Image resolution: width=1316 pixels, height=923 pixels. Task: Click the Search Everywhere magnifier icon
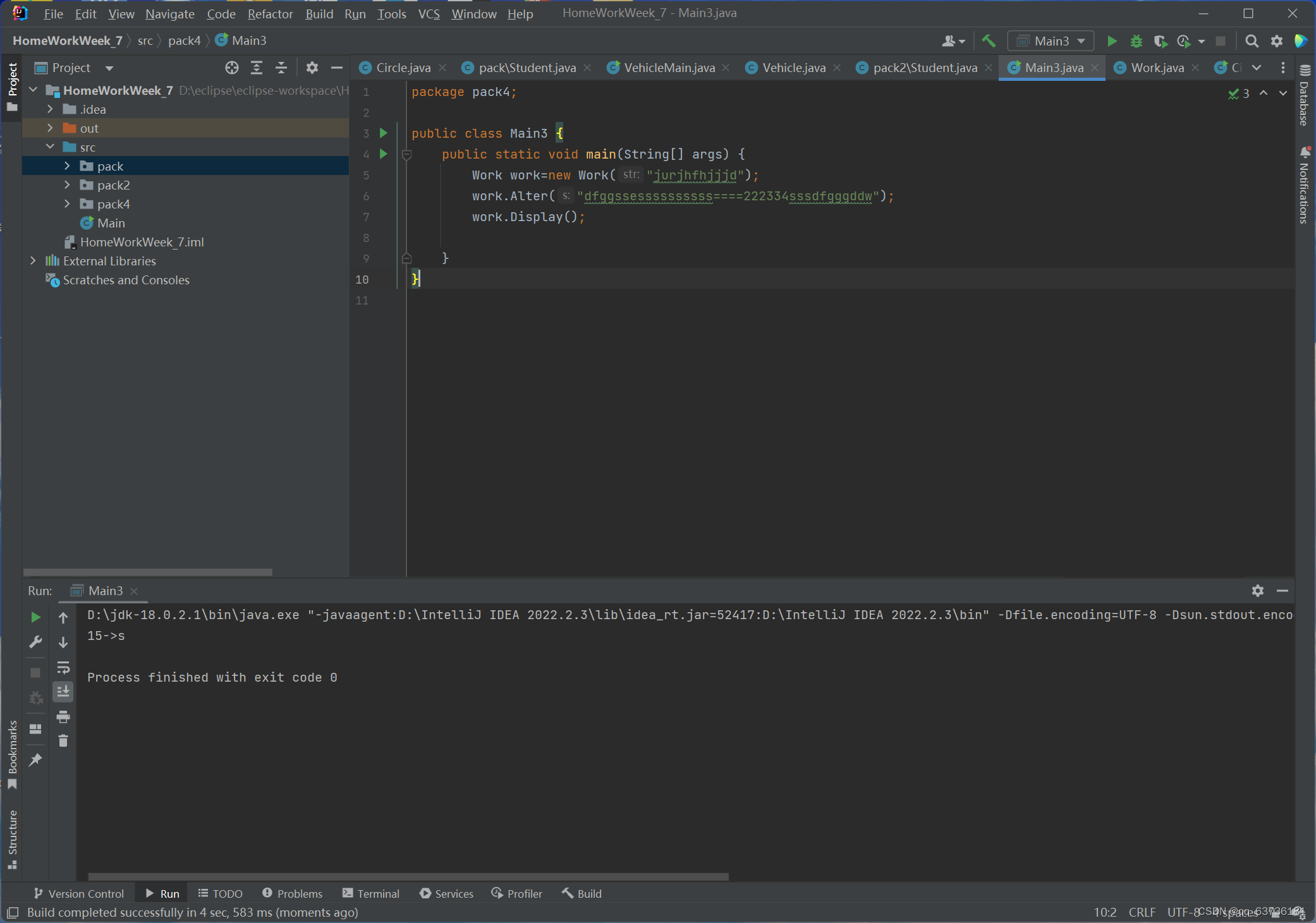(1251, 41)
